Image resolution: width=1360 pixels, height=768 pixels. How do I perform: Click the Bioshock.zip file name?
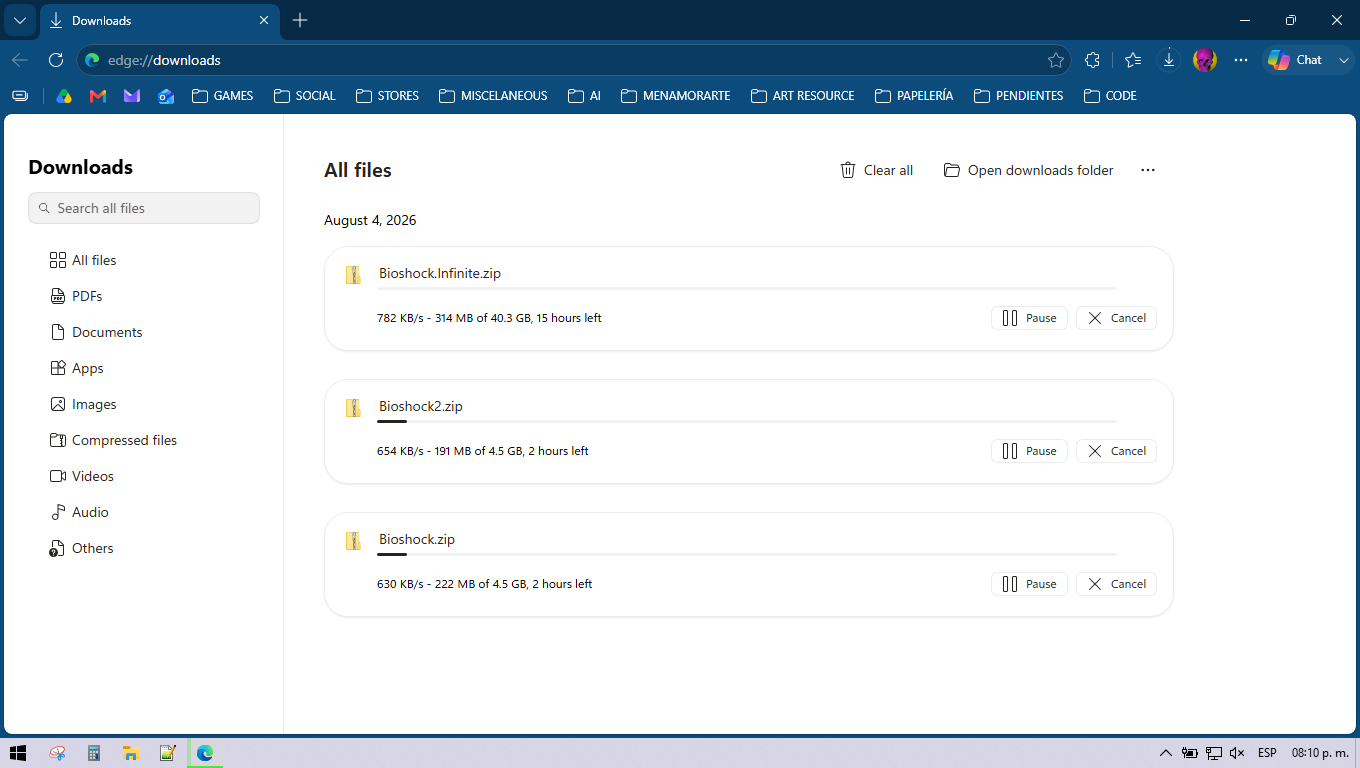pyautogui.click(x=417, y=539)
